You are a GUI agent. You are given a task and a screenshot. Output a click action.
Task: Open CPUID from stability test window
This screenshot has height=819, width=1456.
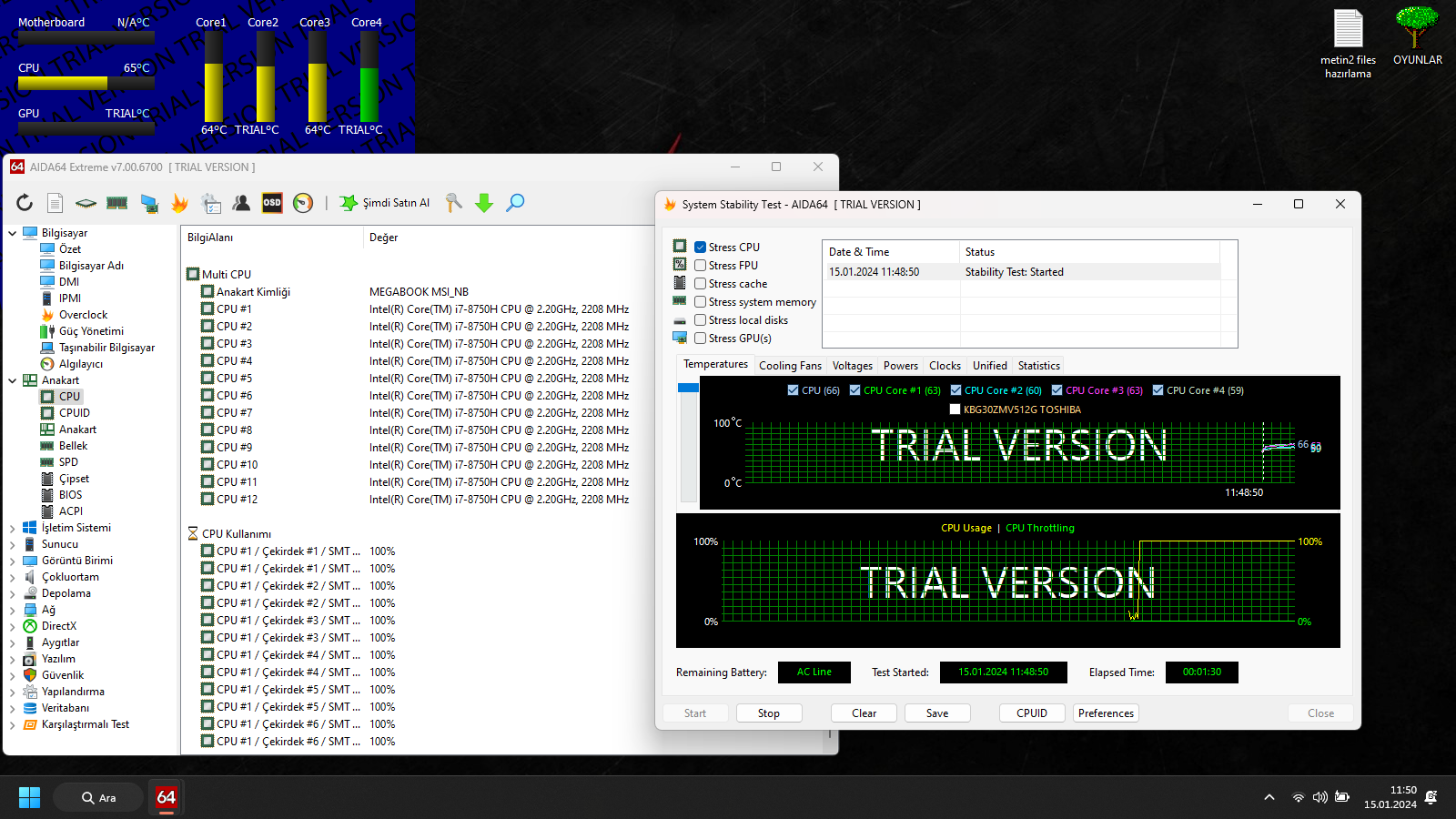(x=1032, y=713)
